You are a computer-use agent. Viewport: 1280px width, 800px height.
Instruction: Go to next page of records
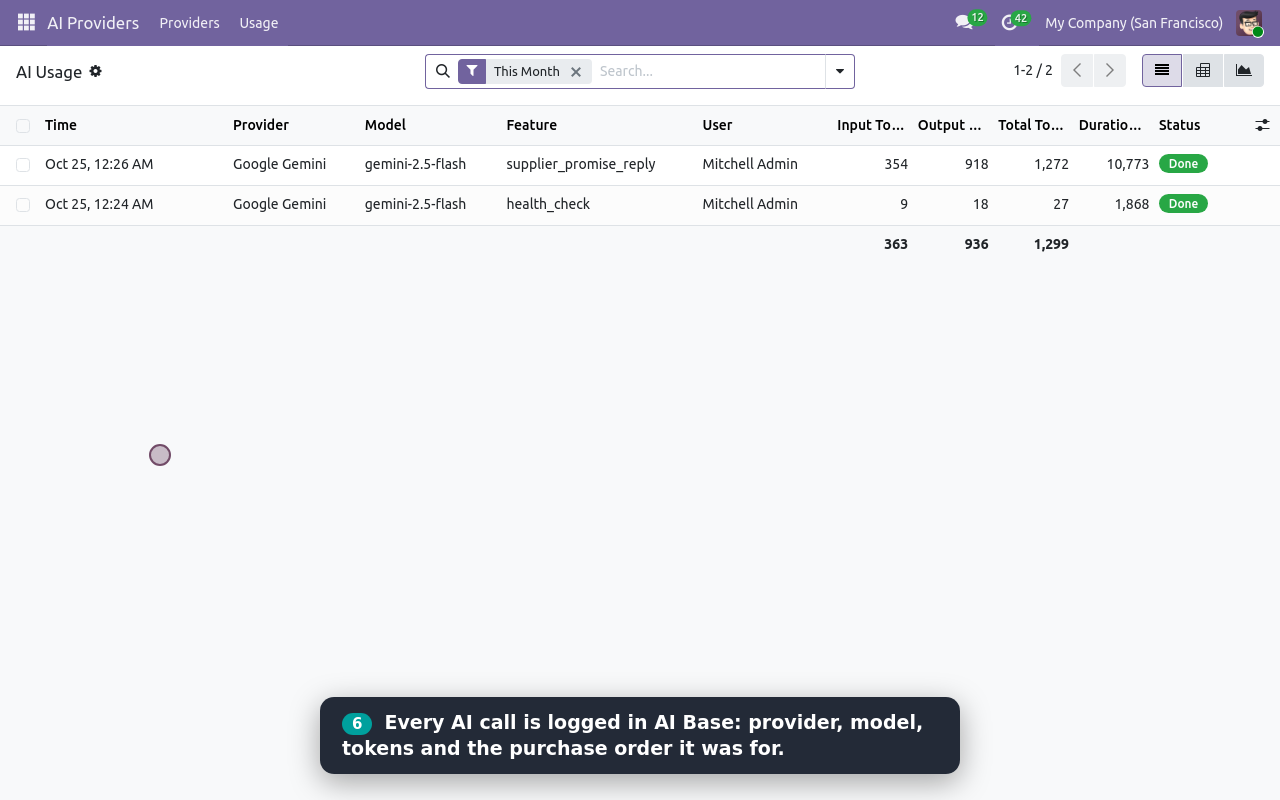(x=1110, y=71)
